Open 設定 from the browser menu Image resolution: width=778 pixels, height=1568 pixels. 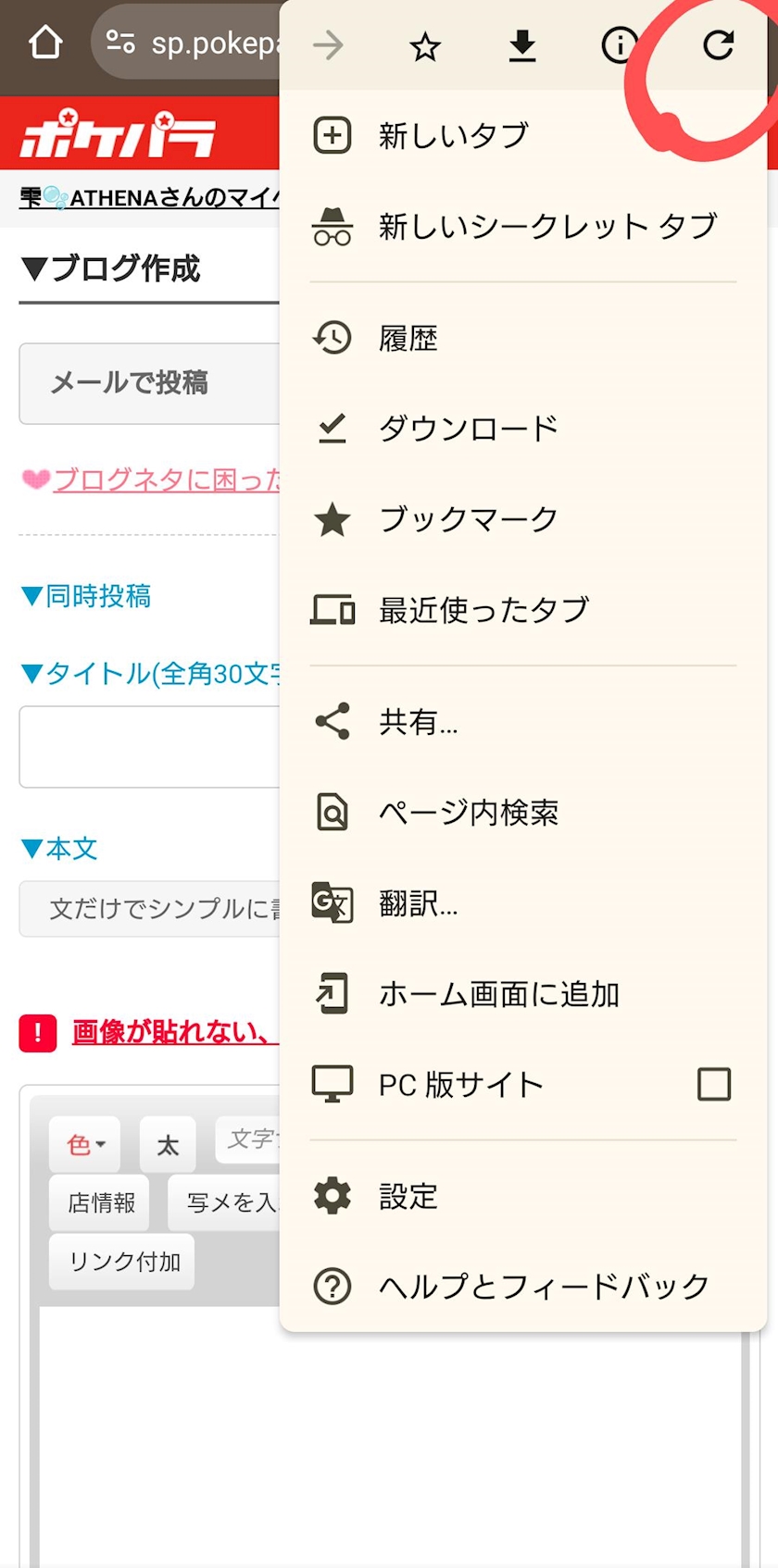[408, 1197]
